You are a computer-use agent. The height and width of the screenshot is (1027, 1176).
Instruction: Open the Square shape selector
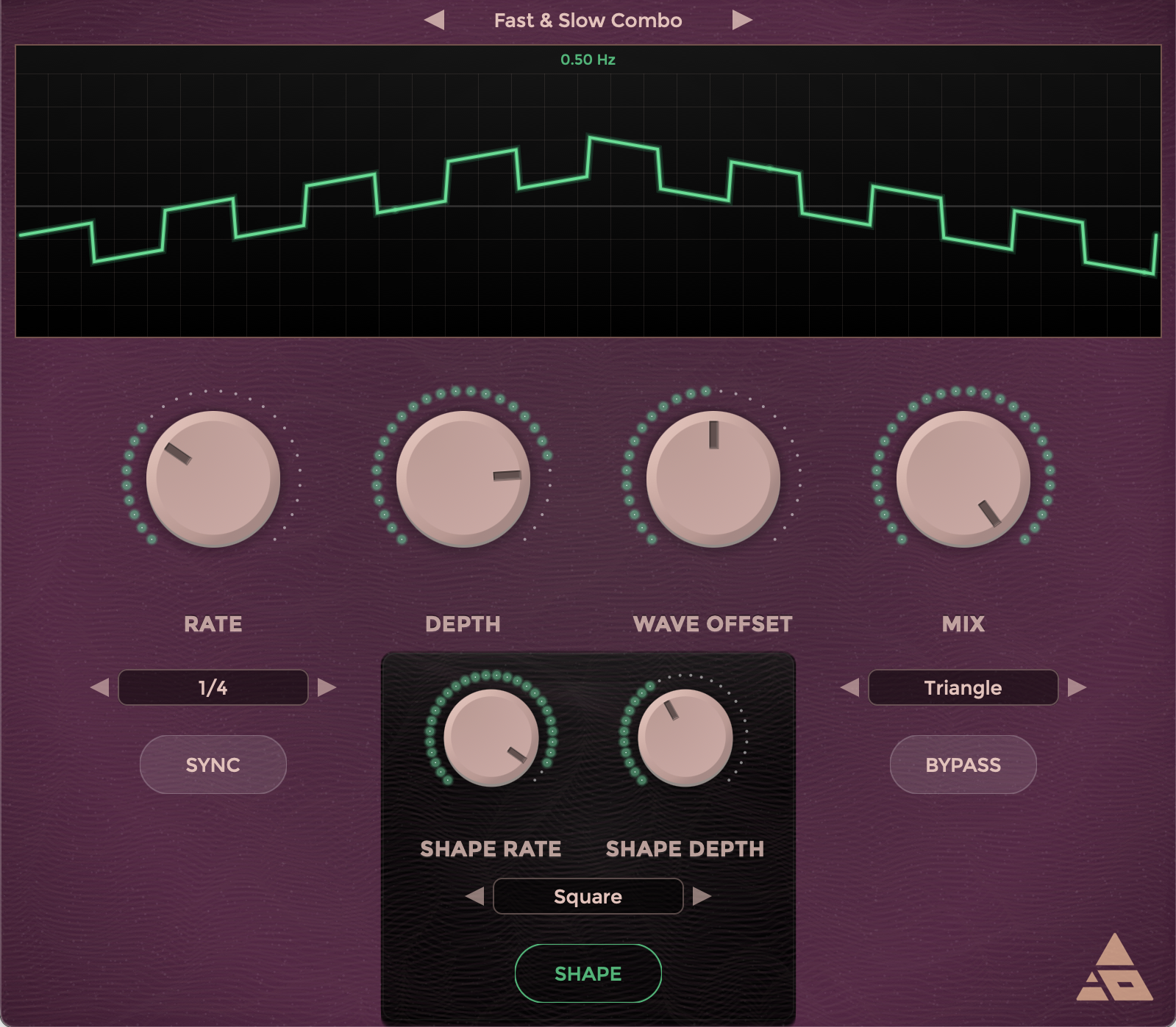coord(588,896)
